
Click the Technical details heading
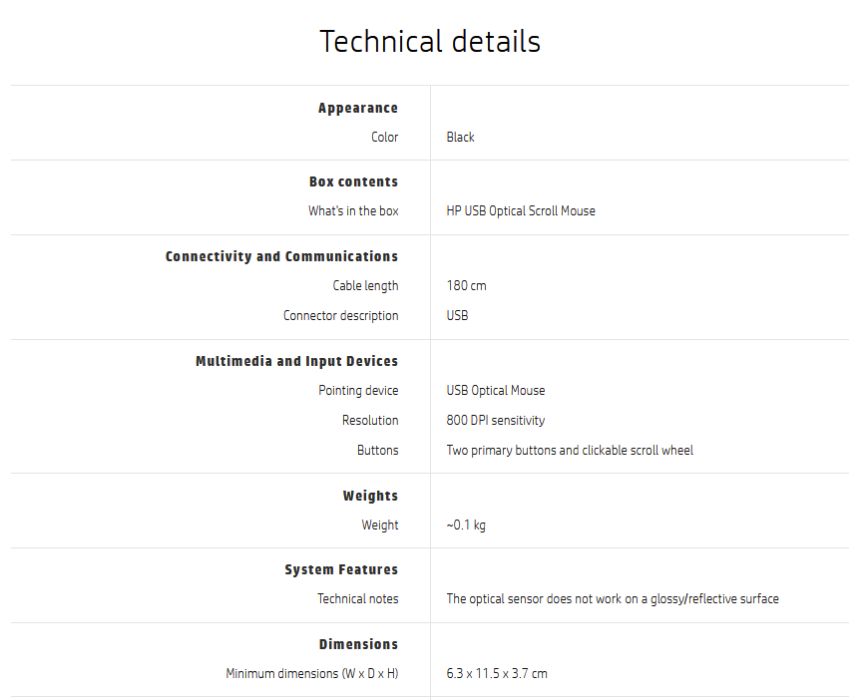(430, 41)
